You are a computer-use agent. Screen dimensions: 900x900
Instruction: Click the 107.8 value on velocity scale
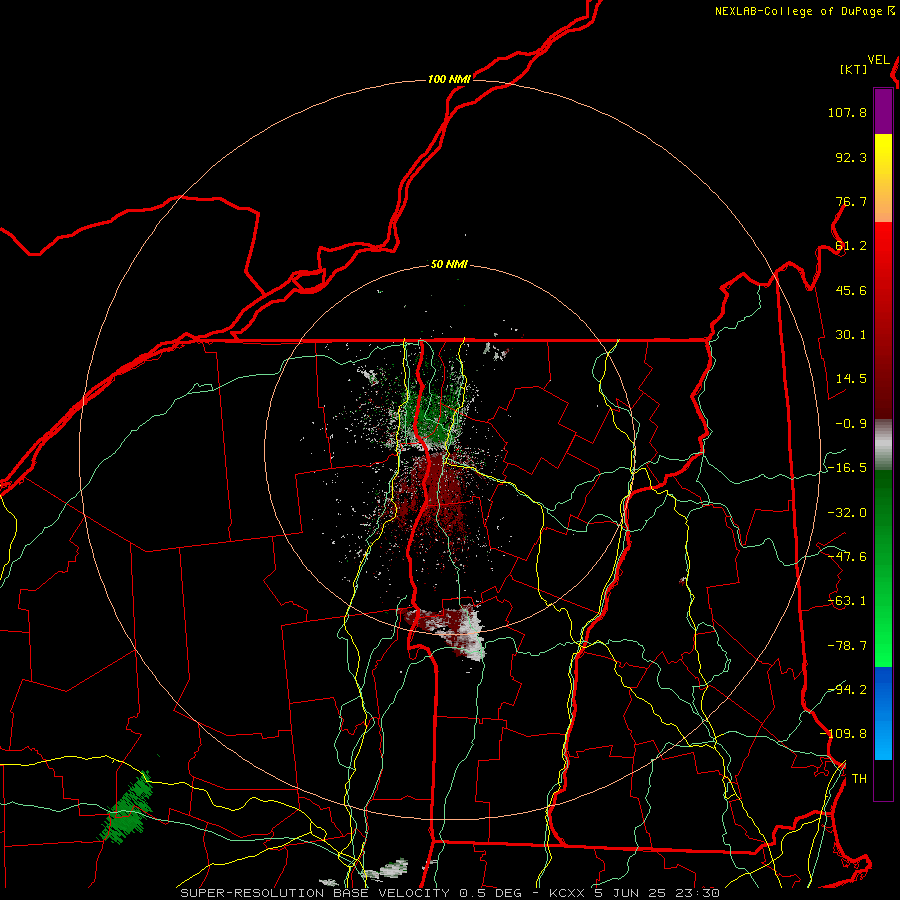tap(847, 112)
